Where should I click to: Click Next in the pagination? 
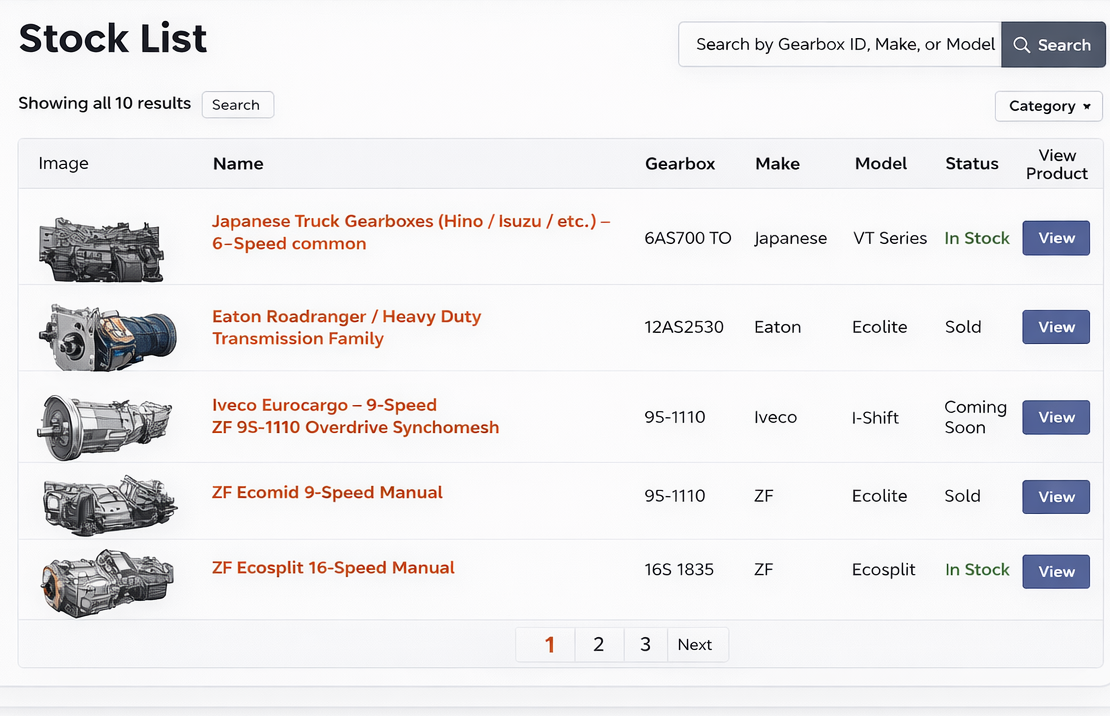pyautogui.click(x=695, y=645)
